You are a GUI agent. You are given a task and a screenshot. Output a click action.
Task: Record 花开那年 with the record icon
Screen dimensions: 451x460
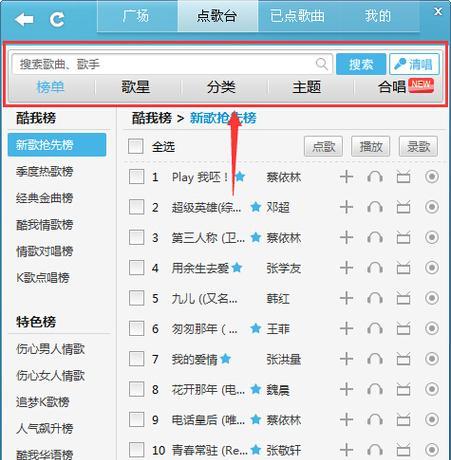[x=432, y=389]
